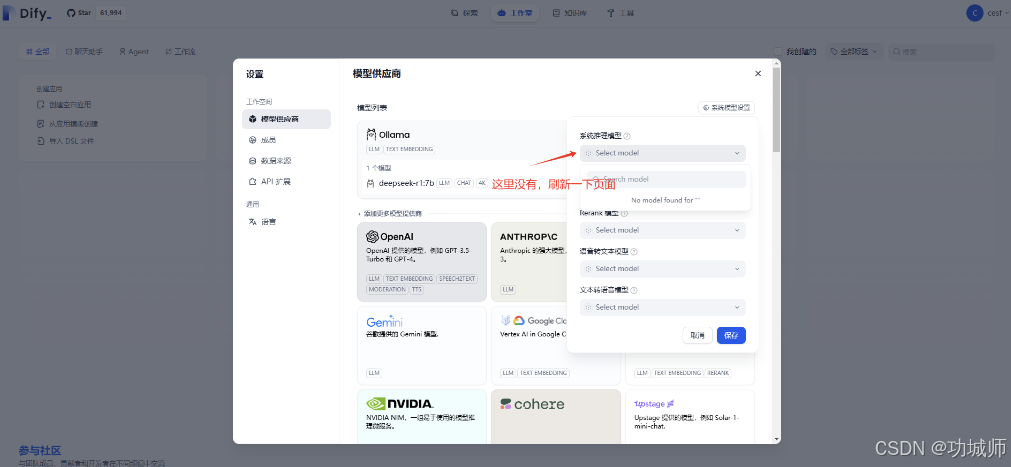Focus the Search model input field

point(666,179)
